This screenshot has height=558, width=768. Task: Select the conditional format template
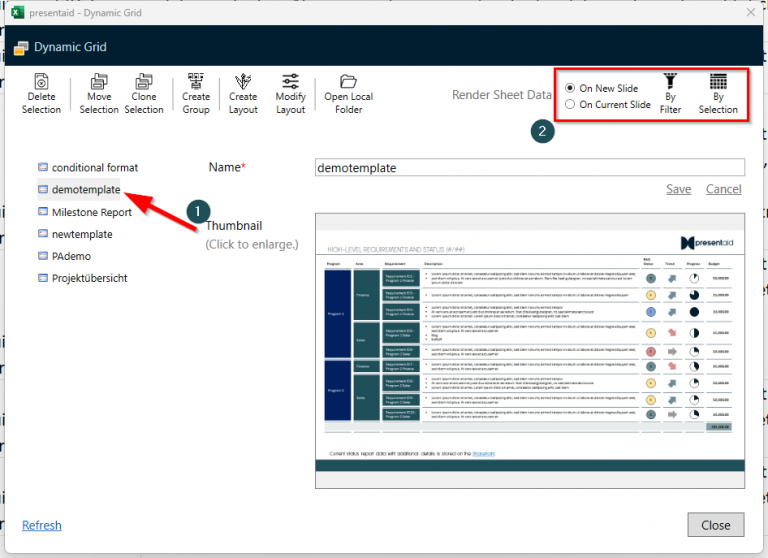click(94, 167)
